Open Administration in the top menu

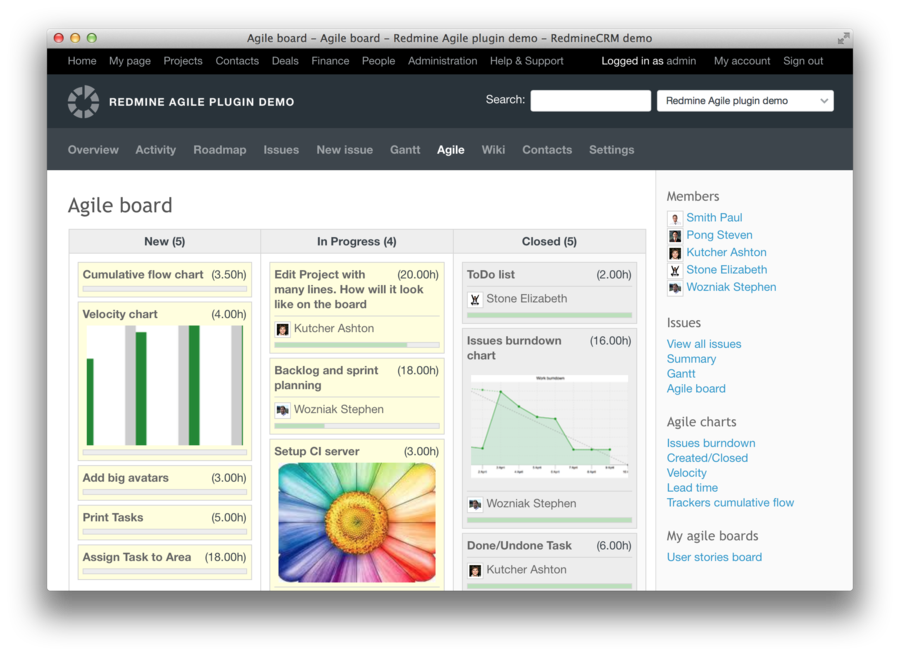tap(442, 61)
